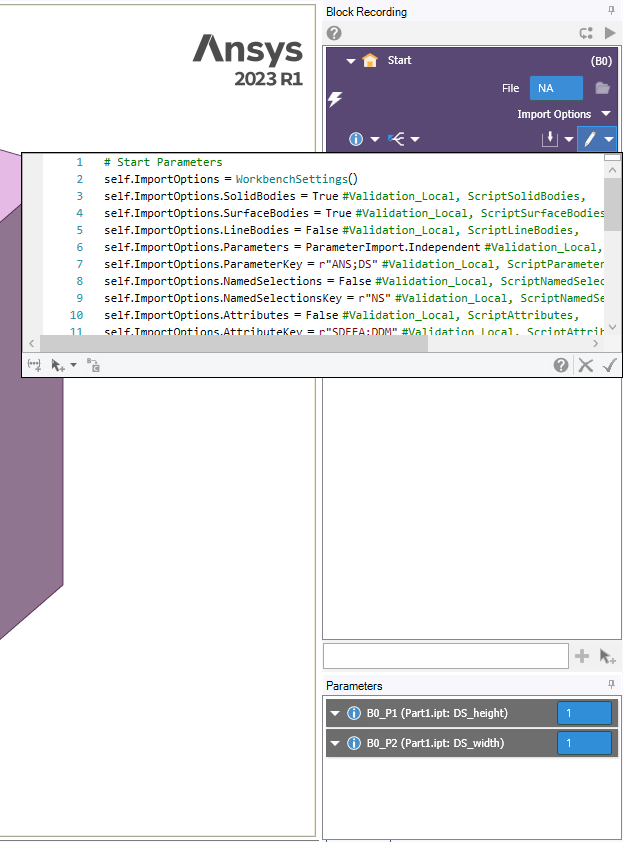Click the script editor selection cursor icon

57,366
